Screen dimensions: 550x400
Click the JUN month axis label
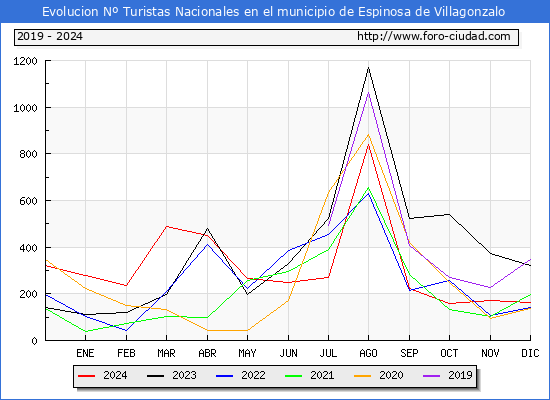click(288, 353)
